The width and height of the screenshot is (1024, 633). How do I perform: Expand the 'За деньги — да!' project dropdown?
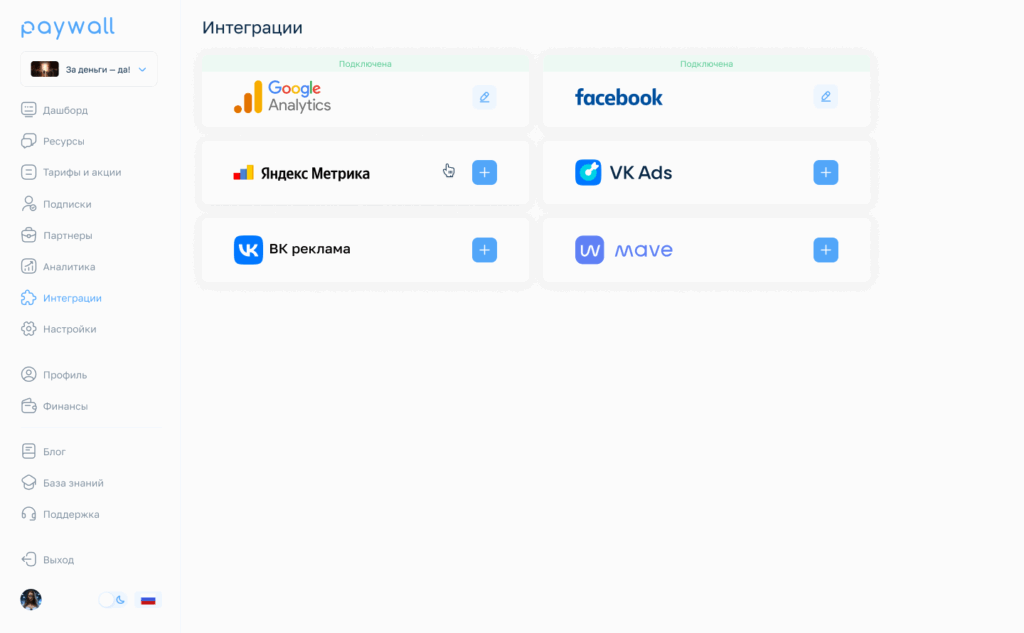click(89, 69)
